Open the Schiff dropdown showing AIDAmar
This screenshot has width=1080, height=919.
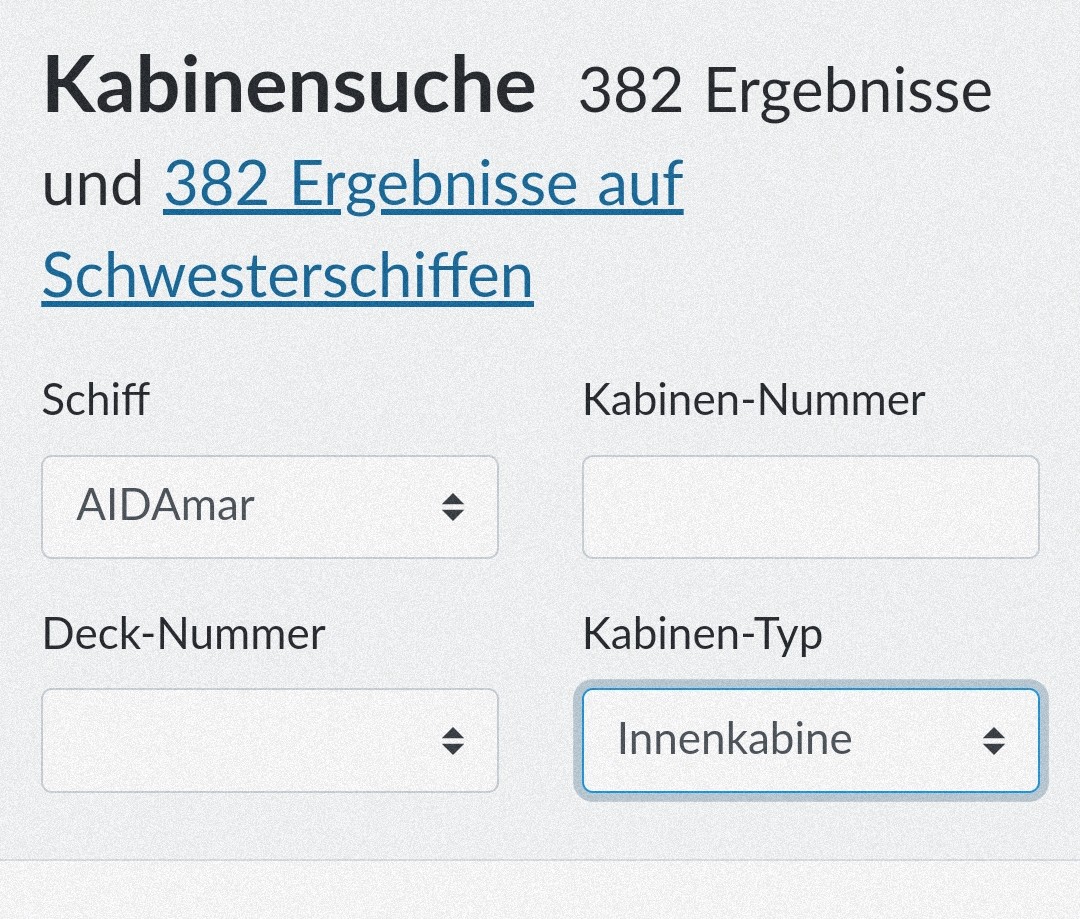[269, 506]
